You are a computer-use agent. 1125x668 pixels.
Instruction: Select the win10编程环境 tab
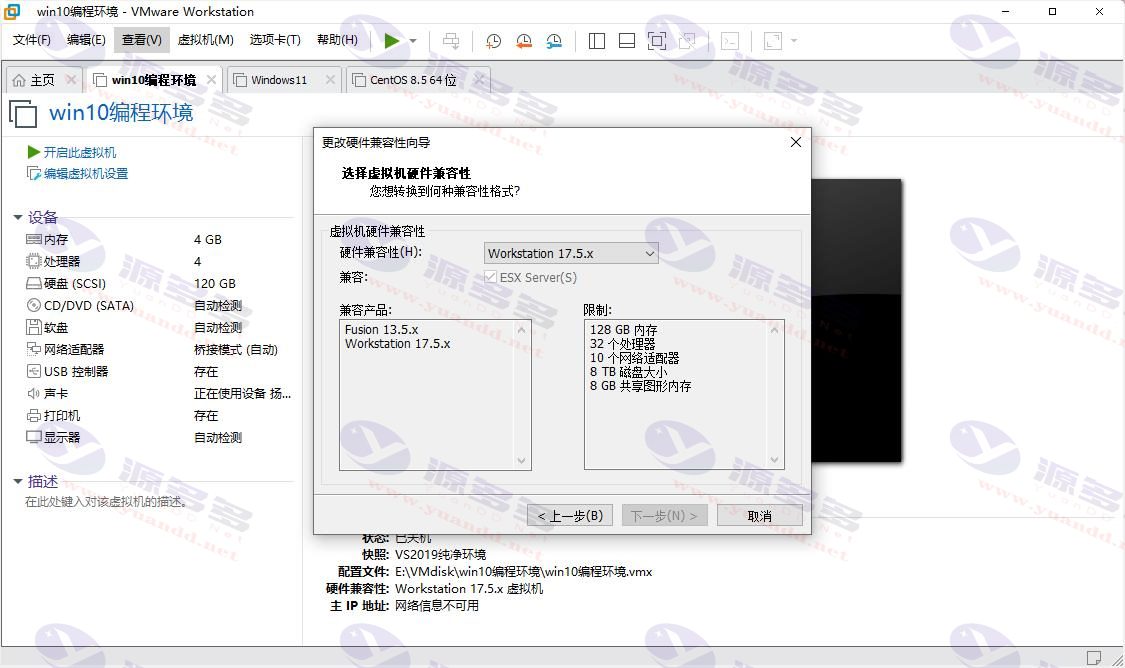[x=154, y=80]
